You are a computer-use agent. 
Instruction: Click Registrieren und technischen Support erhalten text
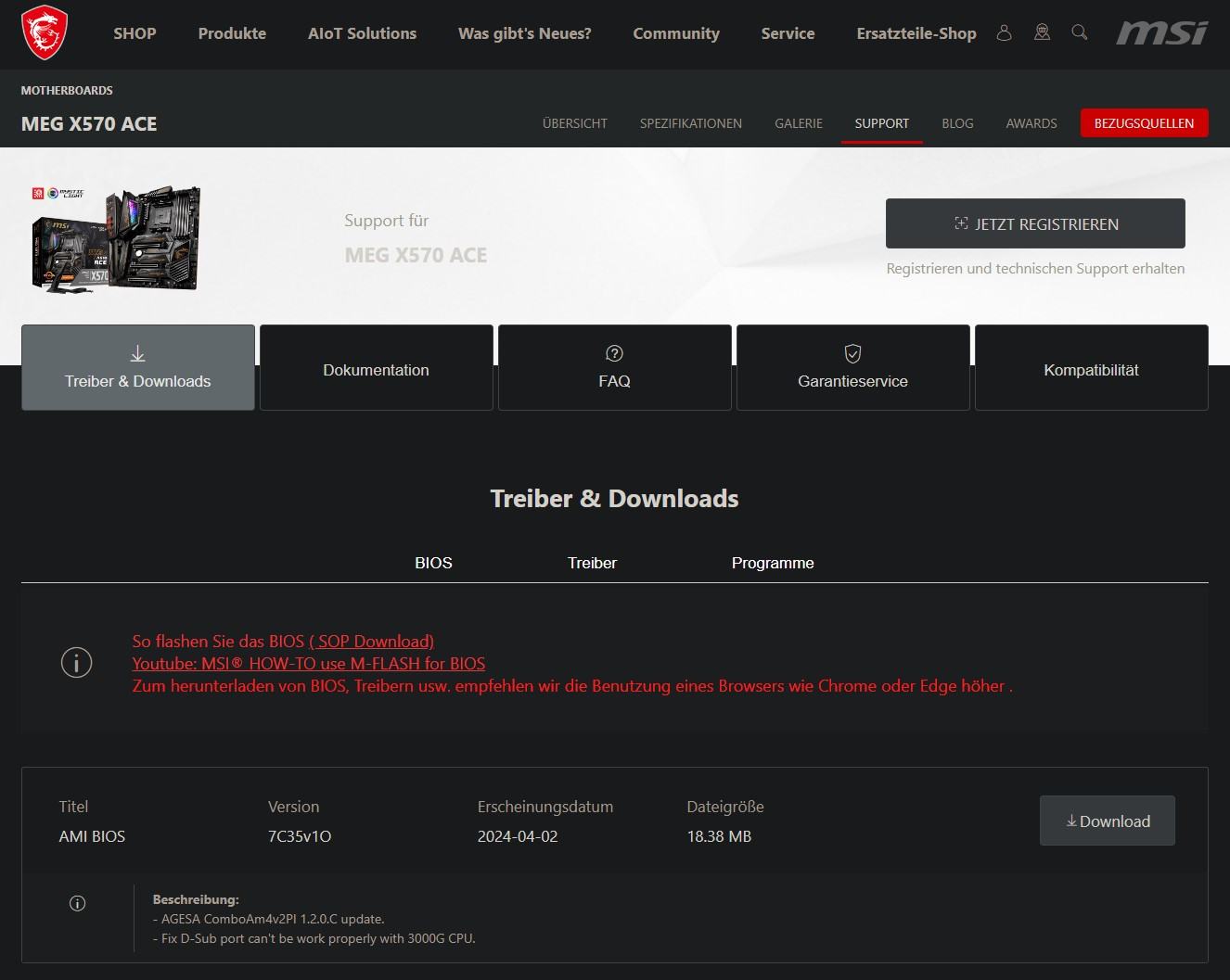pos(1035,268)
